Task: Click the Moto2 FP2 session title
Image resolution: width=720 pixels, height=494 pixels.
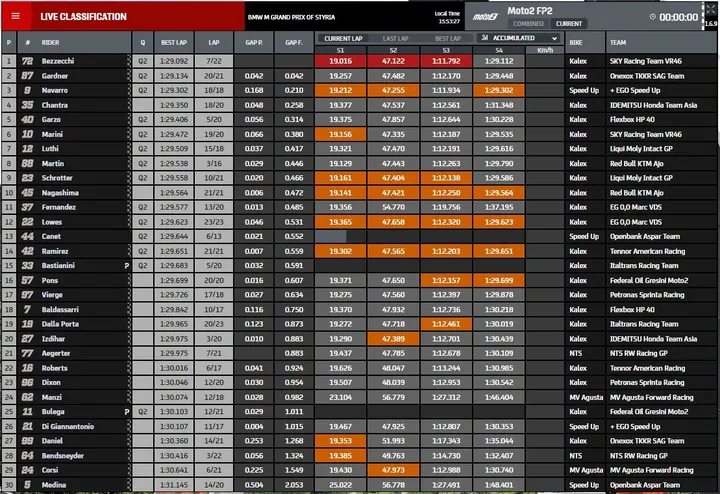Action: [529, 11]
